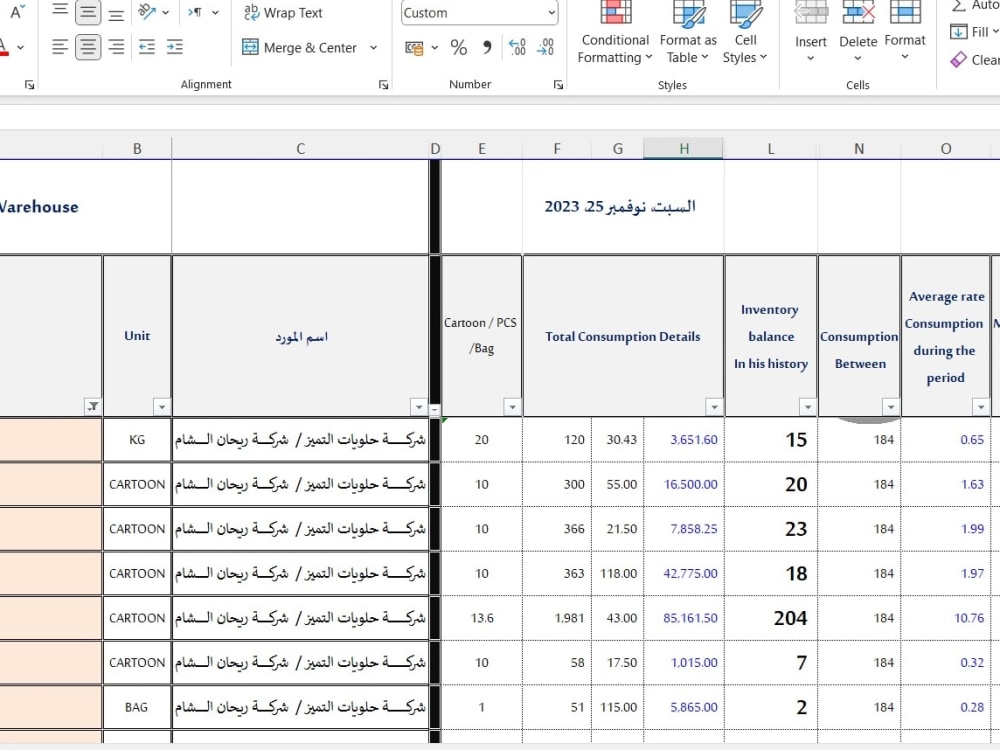Open Number format dialog launcher
Image resolution: width=1000 pixels, height=750 pixels.
tap(558, 85)
